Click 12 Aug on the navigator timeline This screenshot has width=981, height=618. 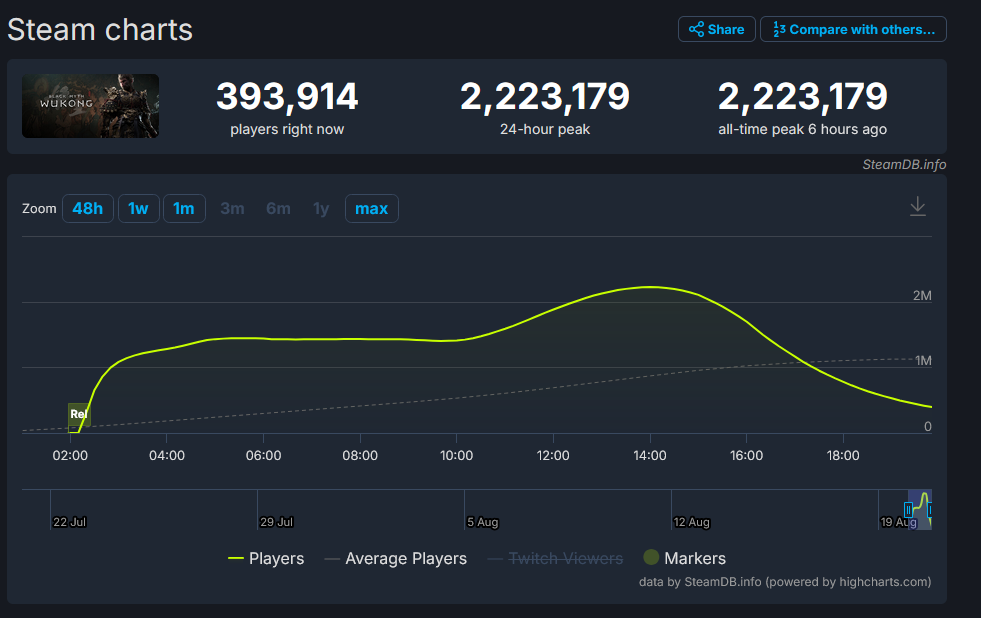tap(691, 522)
